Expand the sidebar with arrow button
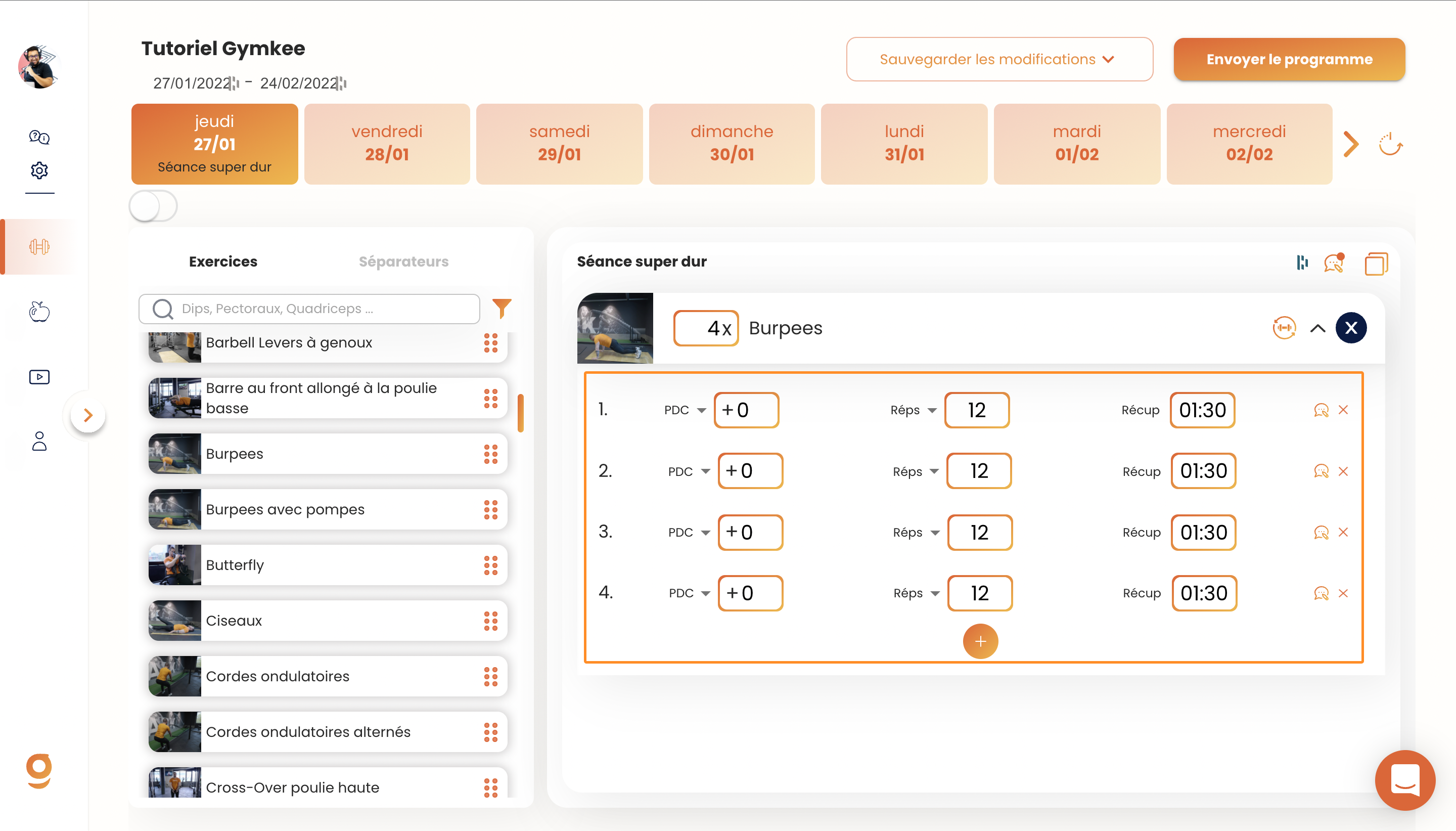This screenshot has height=831, width=1456. 88,415
